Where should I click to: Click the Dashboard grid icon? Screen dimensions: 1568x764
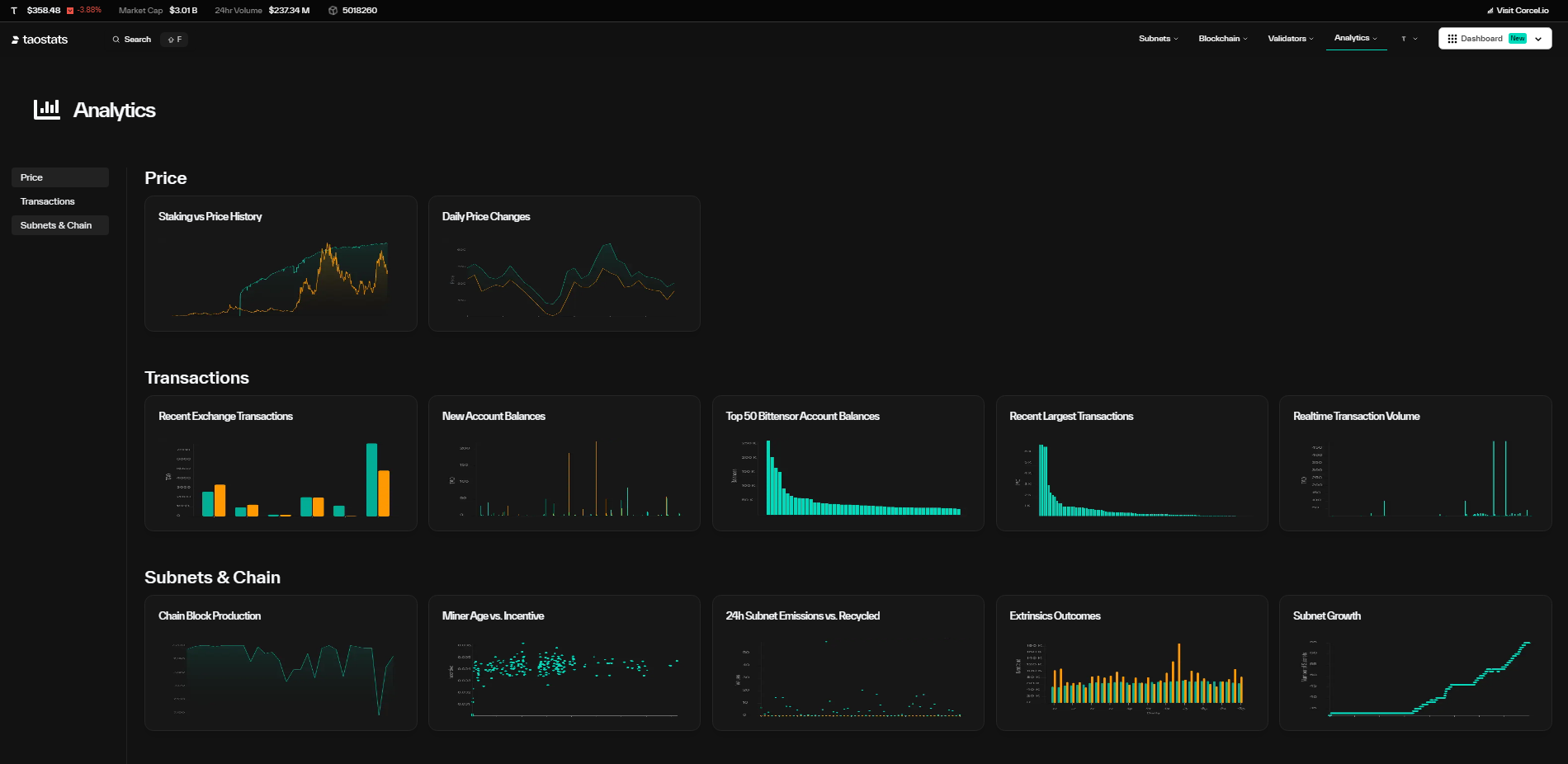pos(1452,39)
